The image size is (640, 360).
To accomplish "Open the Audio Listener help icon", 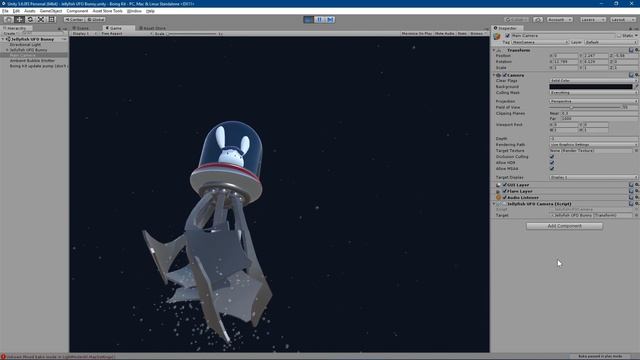I will pyautogui.click(x=631, y=198).
